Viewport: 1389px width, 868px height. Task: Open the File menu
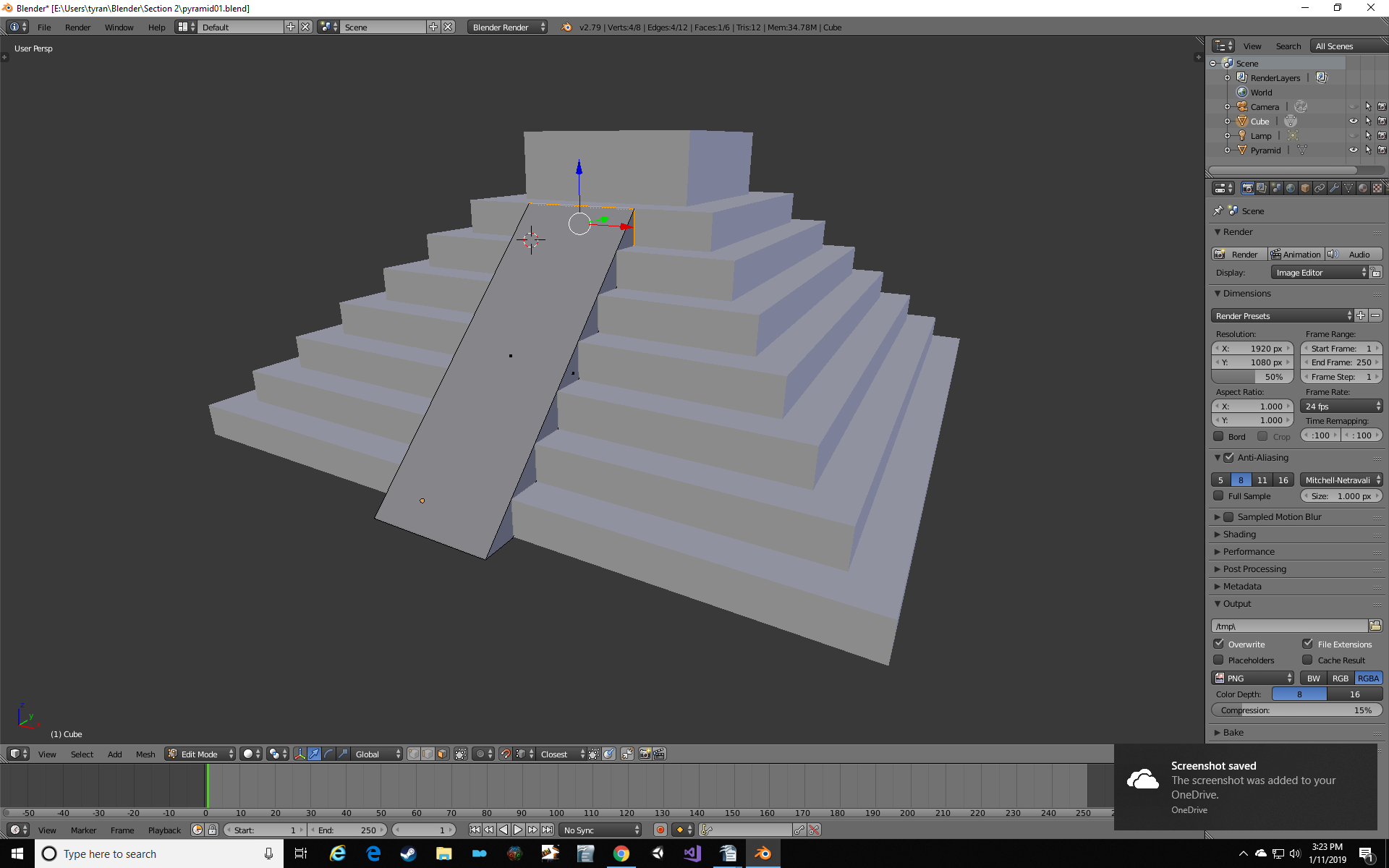44,27
